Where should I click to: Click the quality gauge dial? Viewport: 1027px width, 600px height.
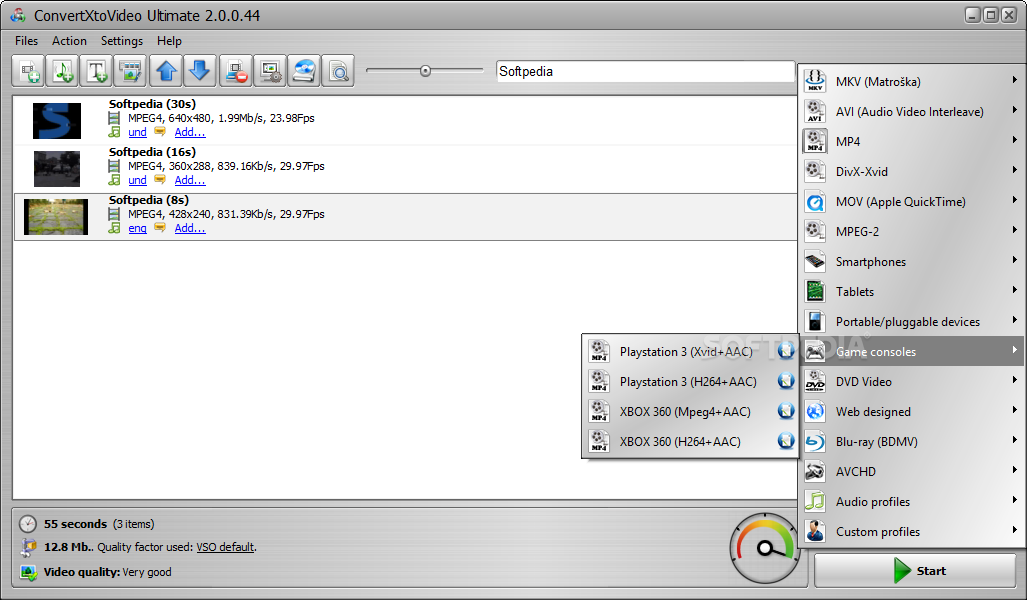[x=765, y=548]
